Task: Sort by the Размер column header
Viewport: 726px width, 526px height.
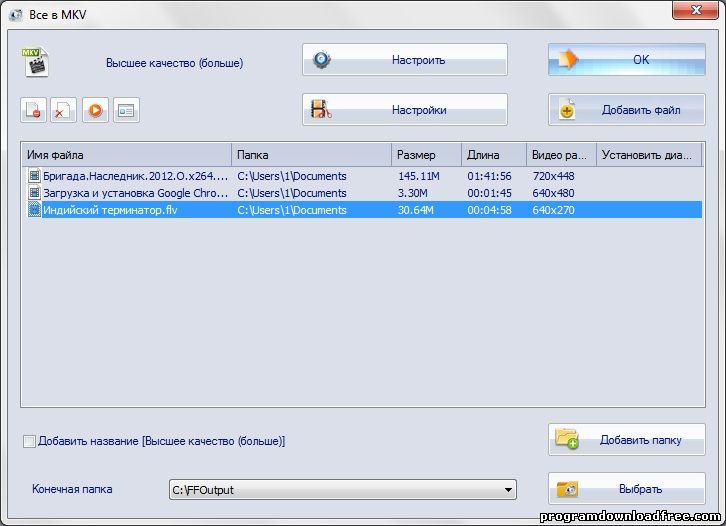Action: tap(426, 155)
